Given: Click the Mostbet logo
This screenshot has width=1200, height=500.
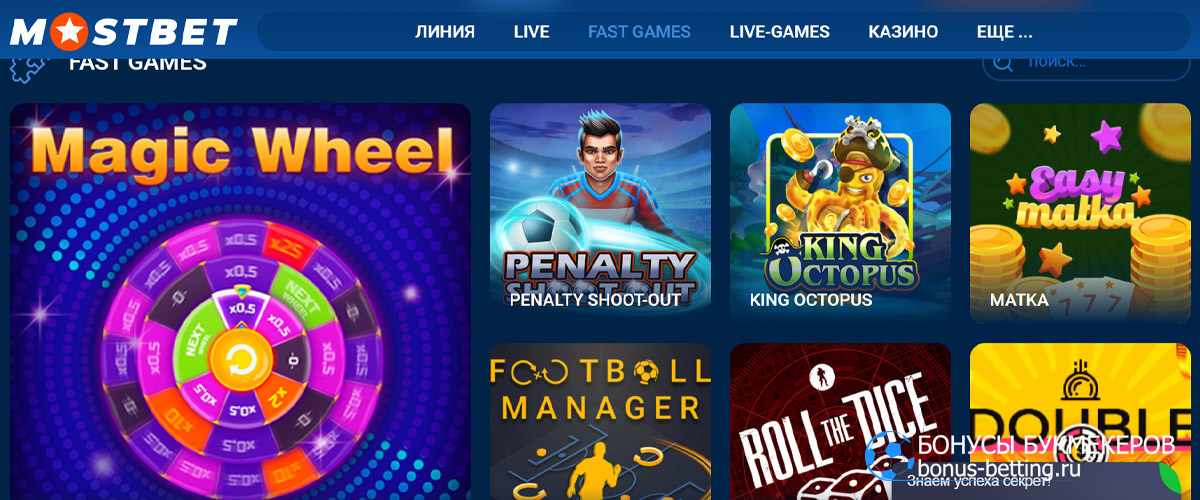Looking at the screenshot, I should (x=124, y=31).
